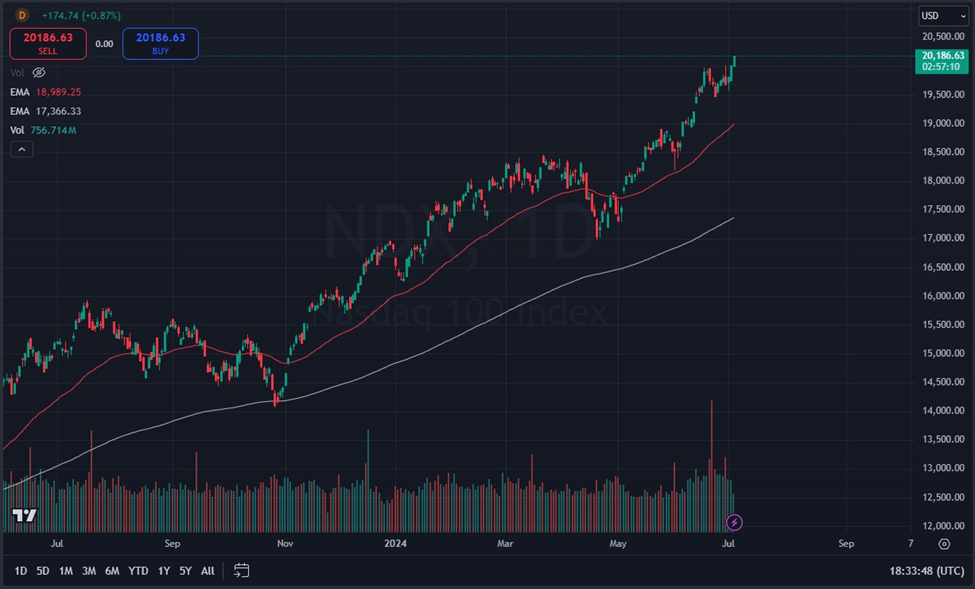Select the 1M time range
The height and width of the screenshot is (589, 975).
[x=66, y=571]
